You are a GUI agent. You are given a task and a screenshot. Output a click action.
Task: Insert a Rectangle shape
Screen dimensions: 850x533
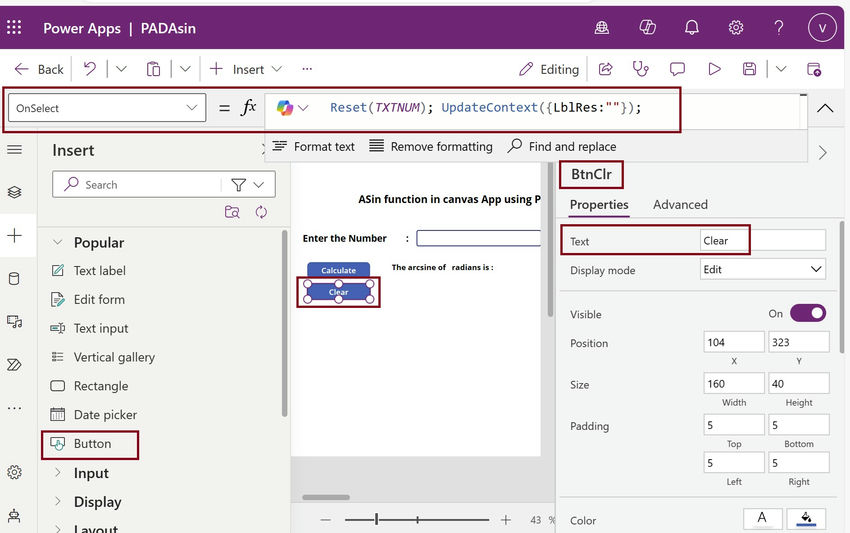tap(89, 386)
